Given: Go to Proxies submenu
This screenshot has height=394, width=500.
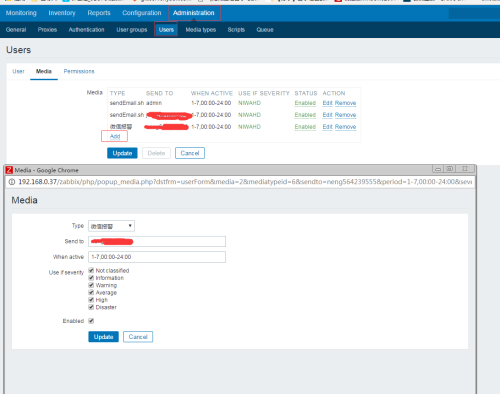Looking at the screenshot, I should 47,30.
